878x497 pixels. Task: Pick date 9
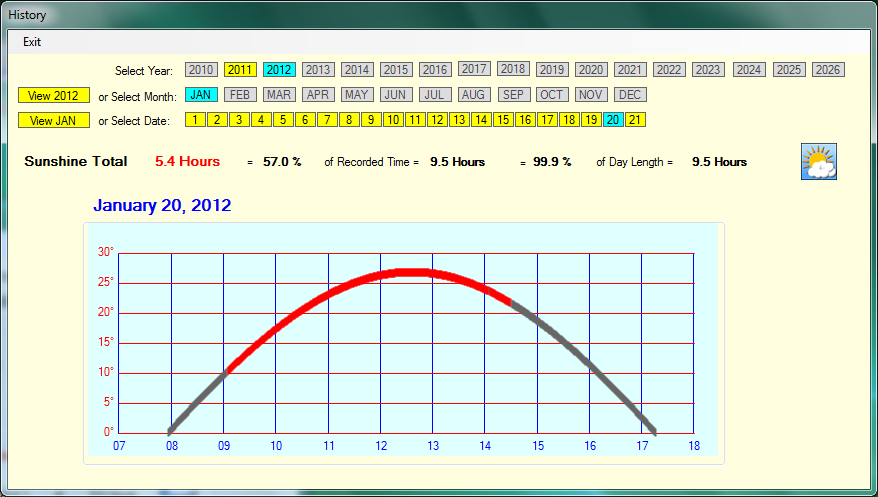click(371, 120)
